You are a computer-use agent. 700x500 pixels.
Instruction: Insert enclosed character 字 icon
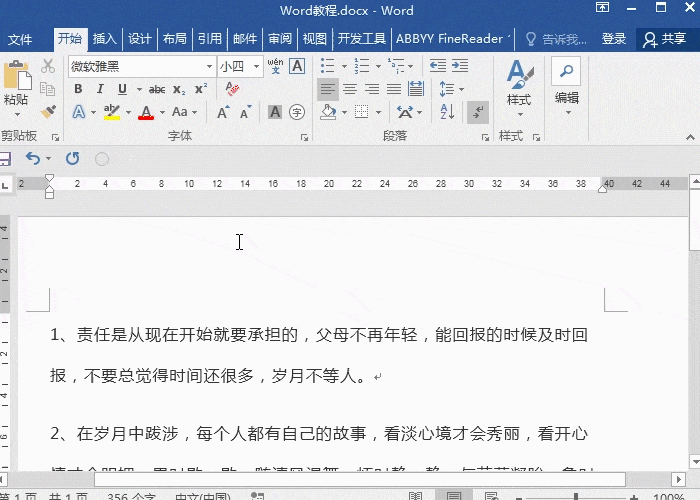click(297, 112)
